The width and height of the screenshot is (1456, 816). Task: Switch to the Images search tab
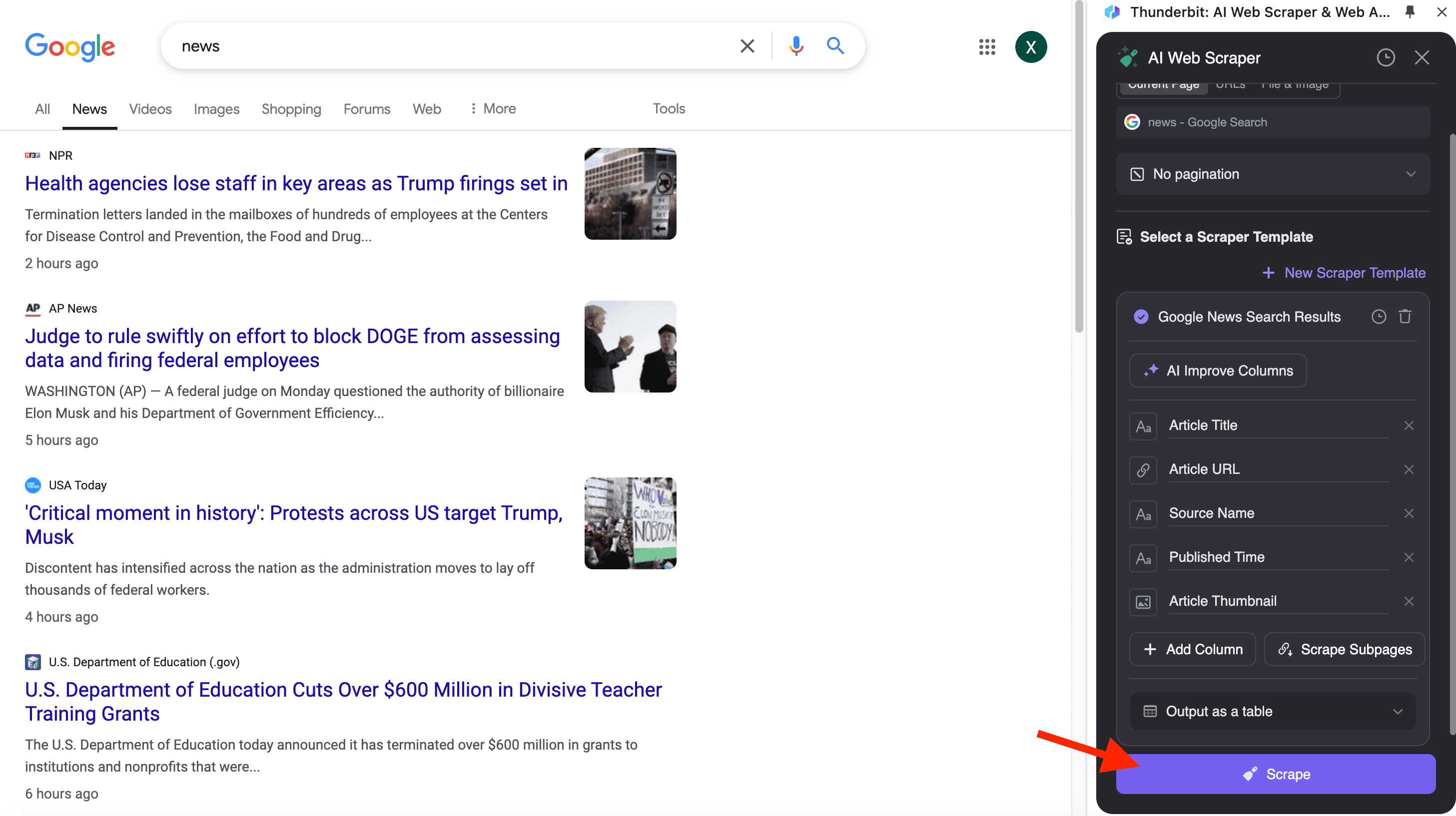coord(216,108)
